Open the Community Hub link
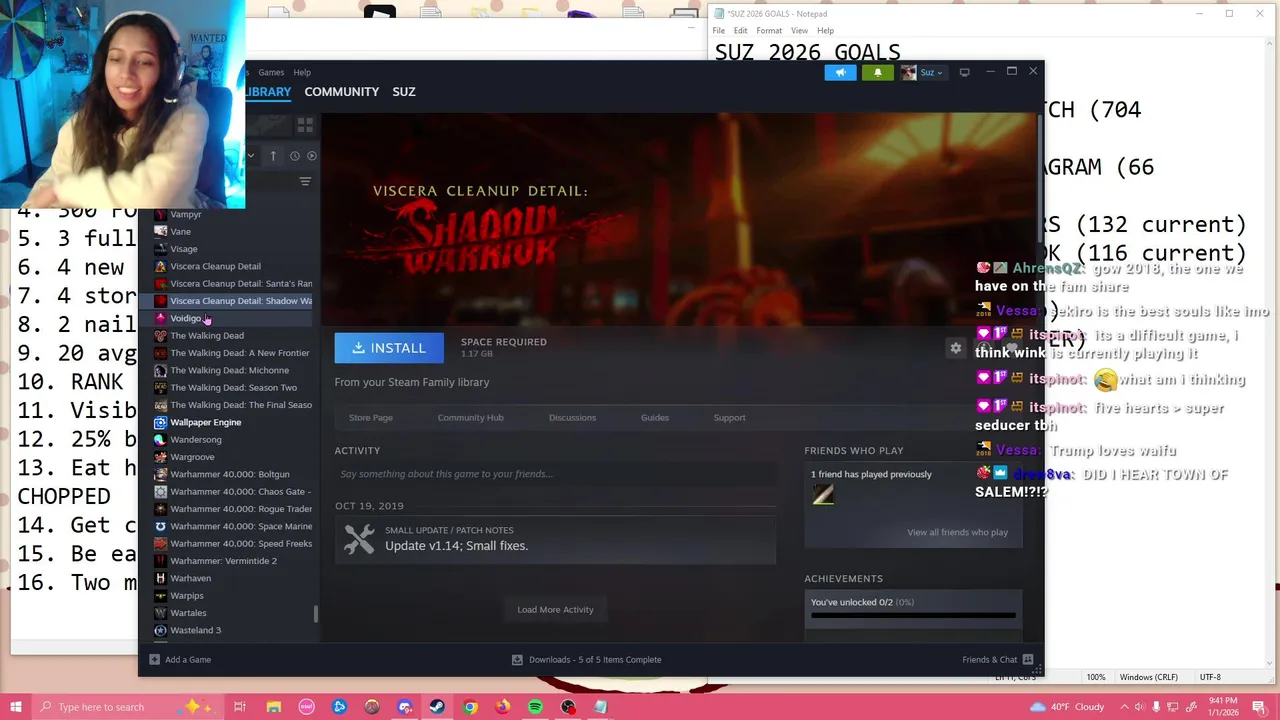 (x=470, y=417)
